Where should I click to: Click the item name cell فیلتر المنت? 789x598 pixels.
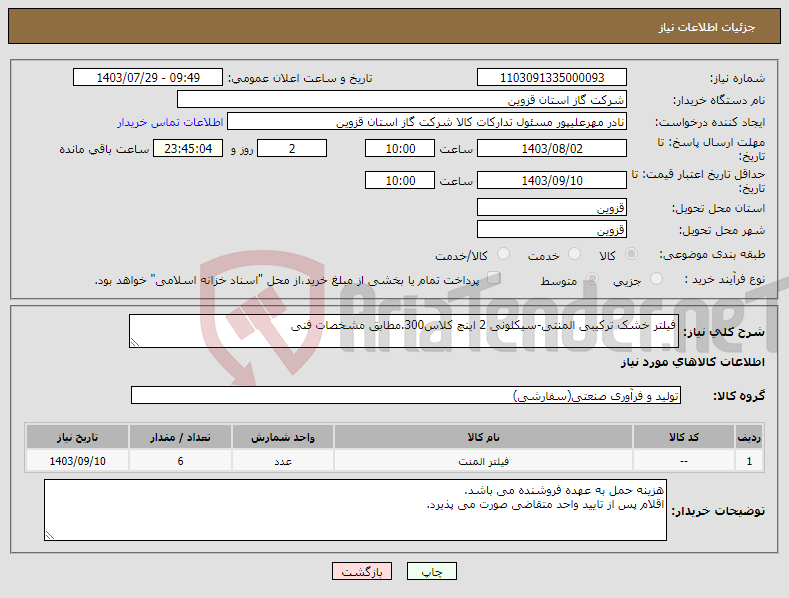(x=483, y=461)
